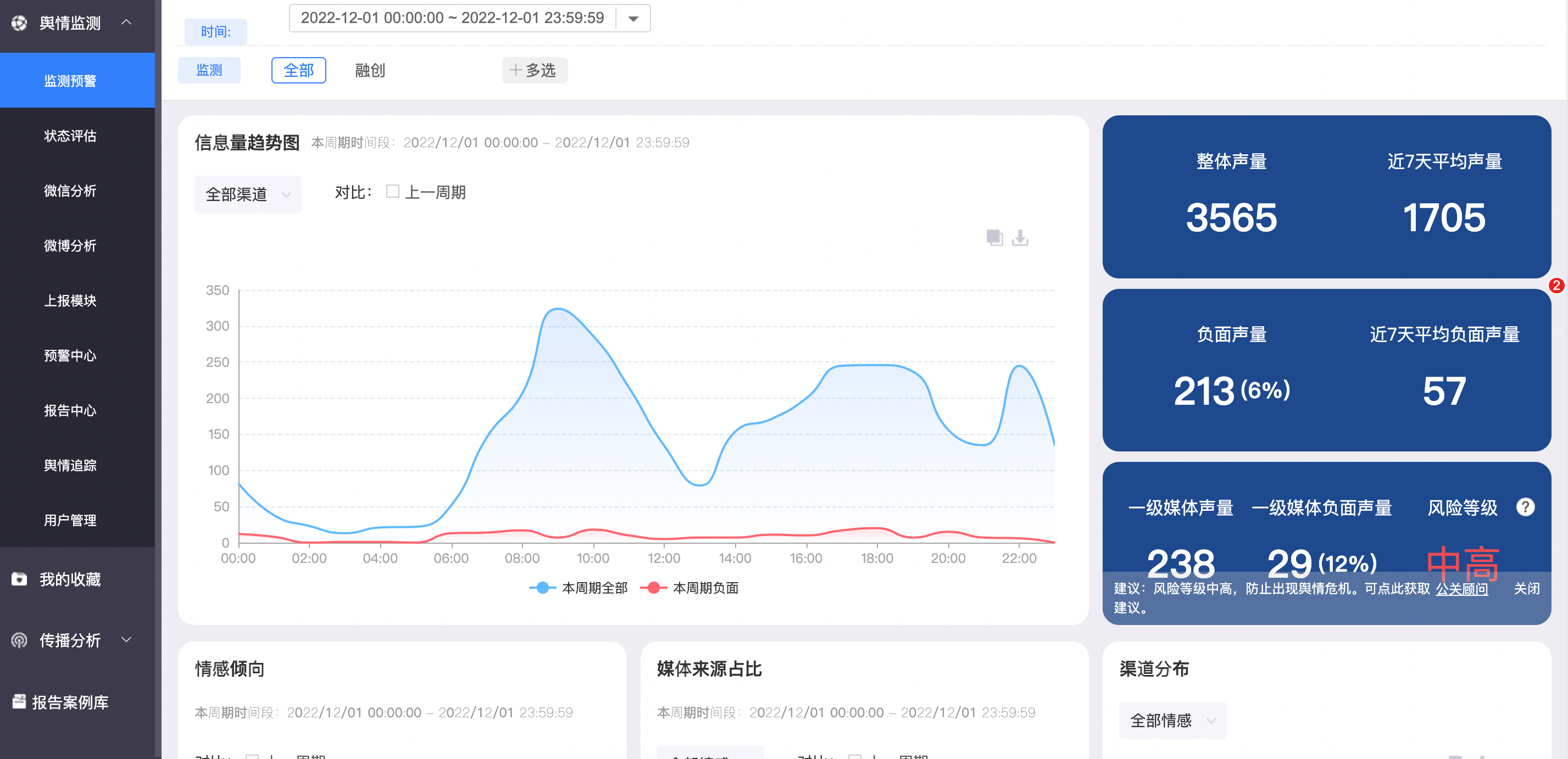Click the 报告案例库 icon
This screenshot has height=759, width=1568.
[19, 701]
